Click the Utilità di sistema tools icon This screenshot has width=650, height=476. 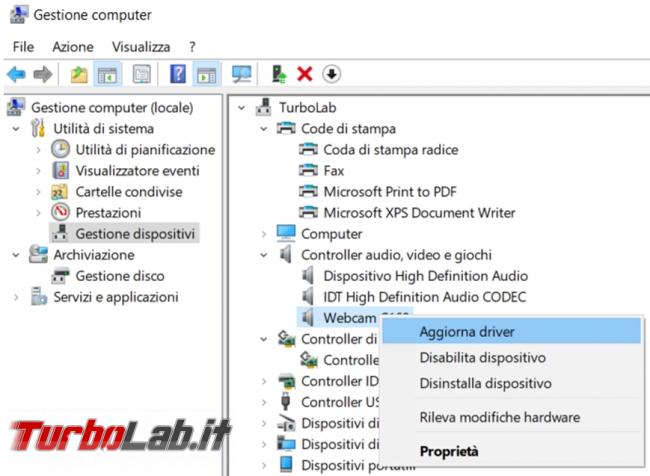[x=38, y=128]
